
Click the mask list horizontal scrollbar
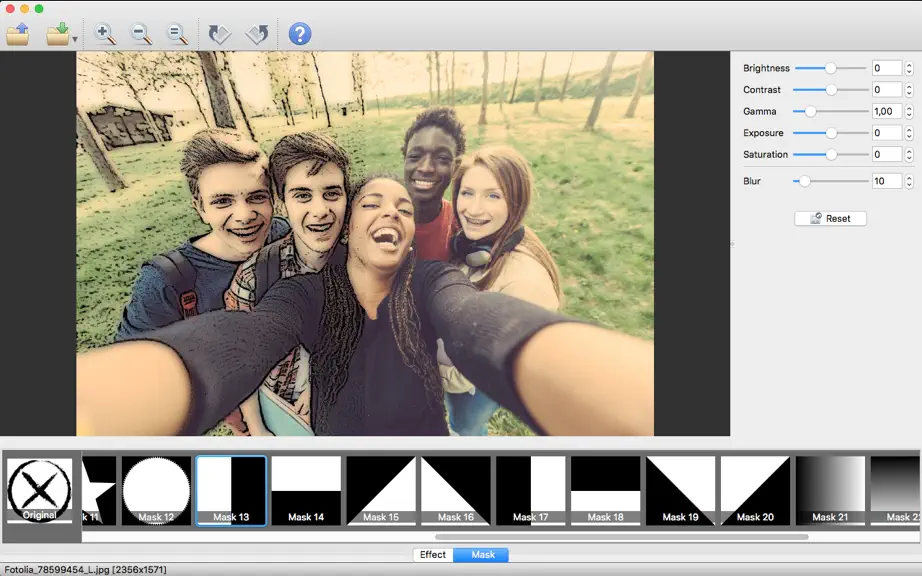(622, 537)
